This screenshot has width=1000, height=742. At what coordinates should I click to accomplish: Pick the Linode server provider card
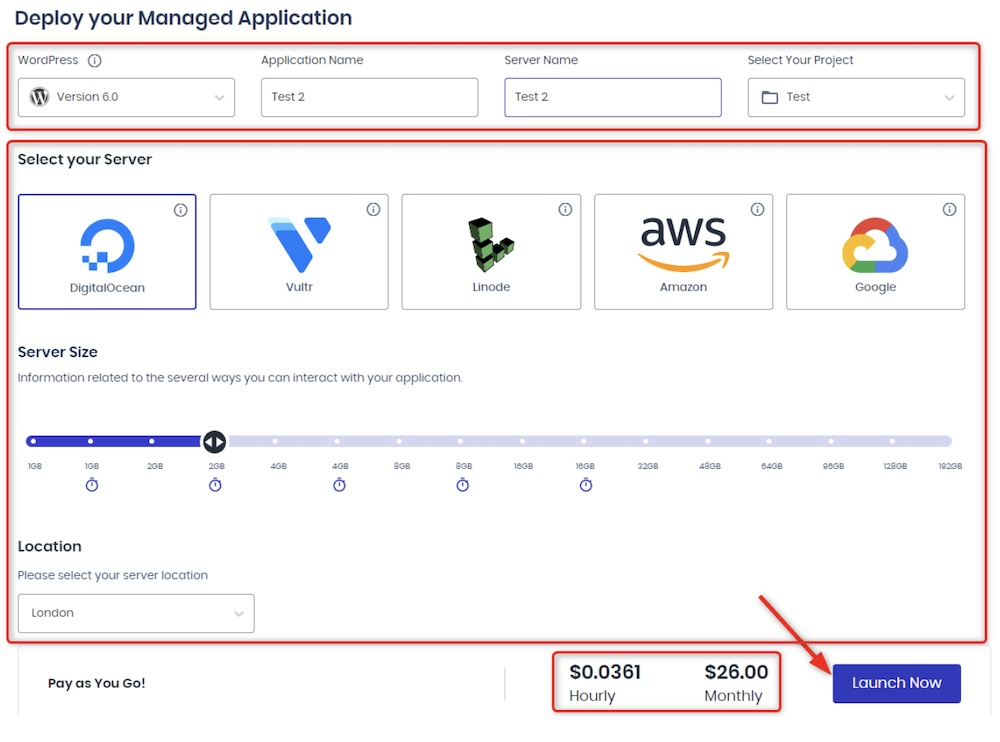pyautogui.click(x=491, y=252)
